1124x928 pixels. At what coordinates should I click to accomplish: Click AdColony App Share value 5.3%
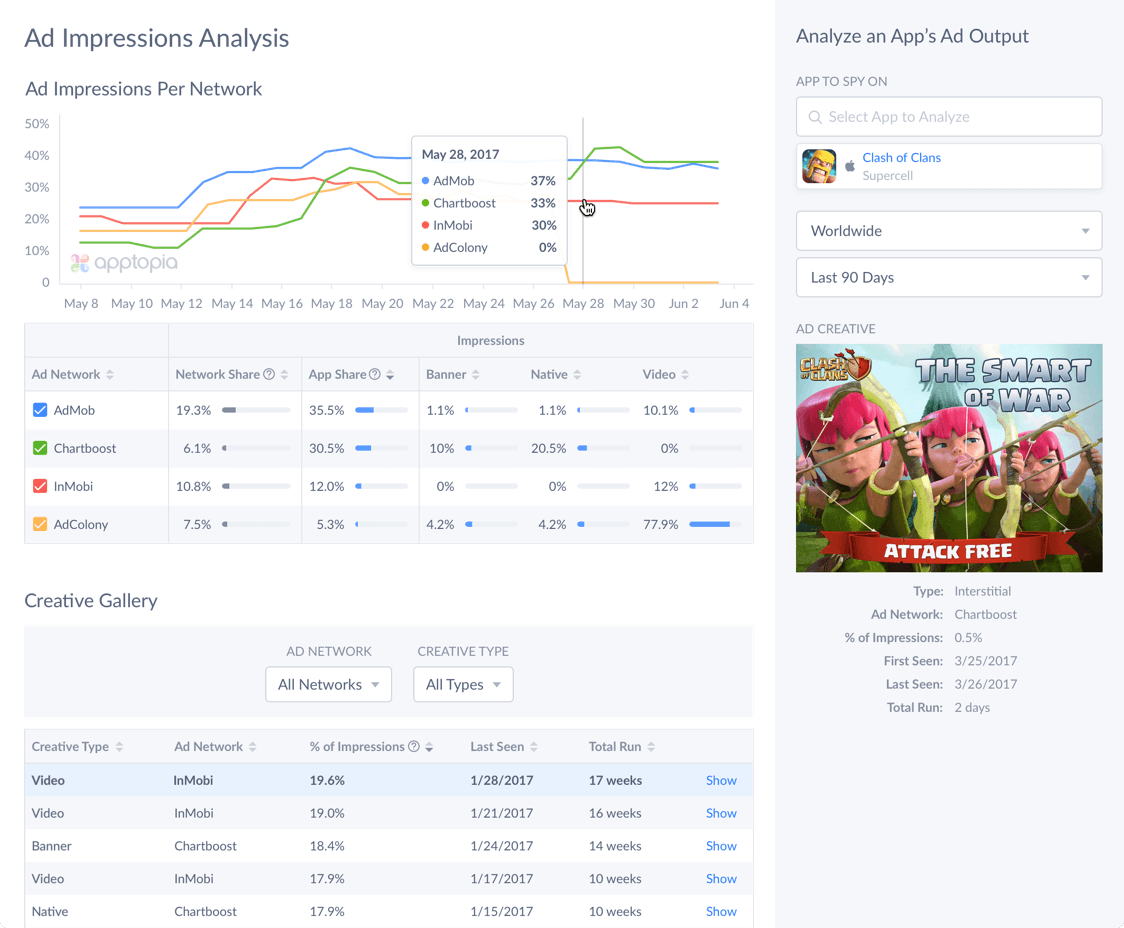click(x=330, y=524)
